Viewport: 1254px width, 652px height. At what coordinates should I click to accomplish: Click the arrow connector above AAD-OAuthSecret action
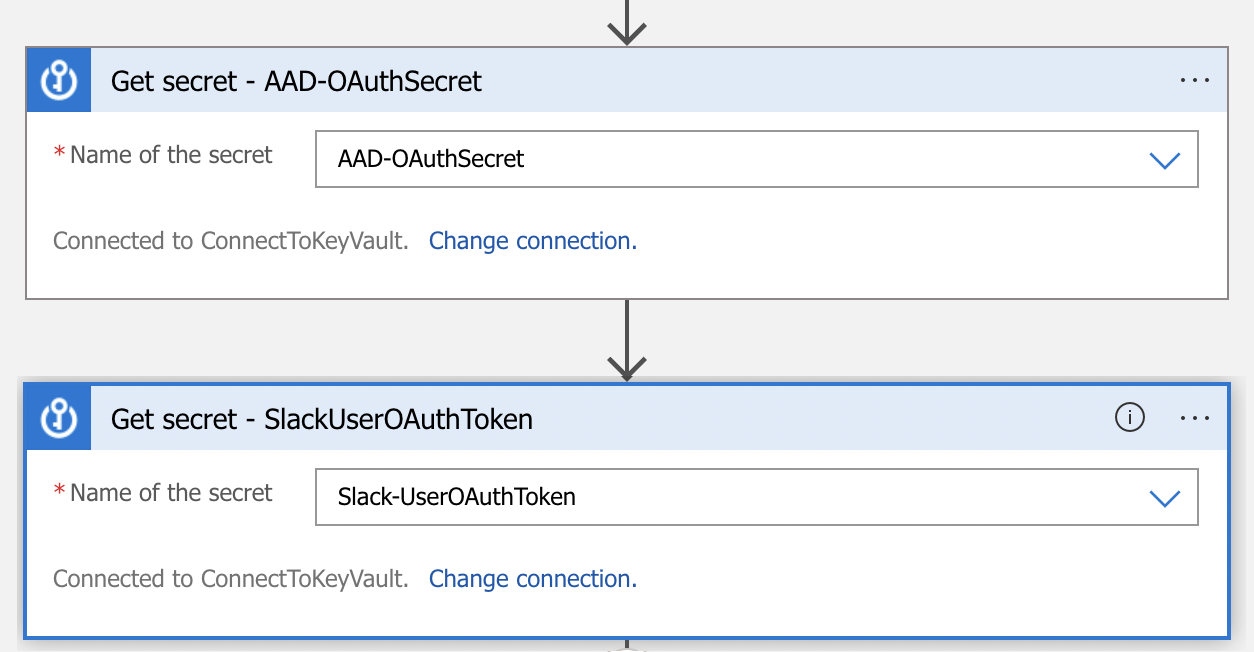626,22
